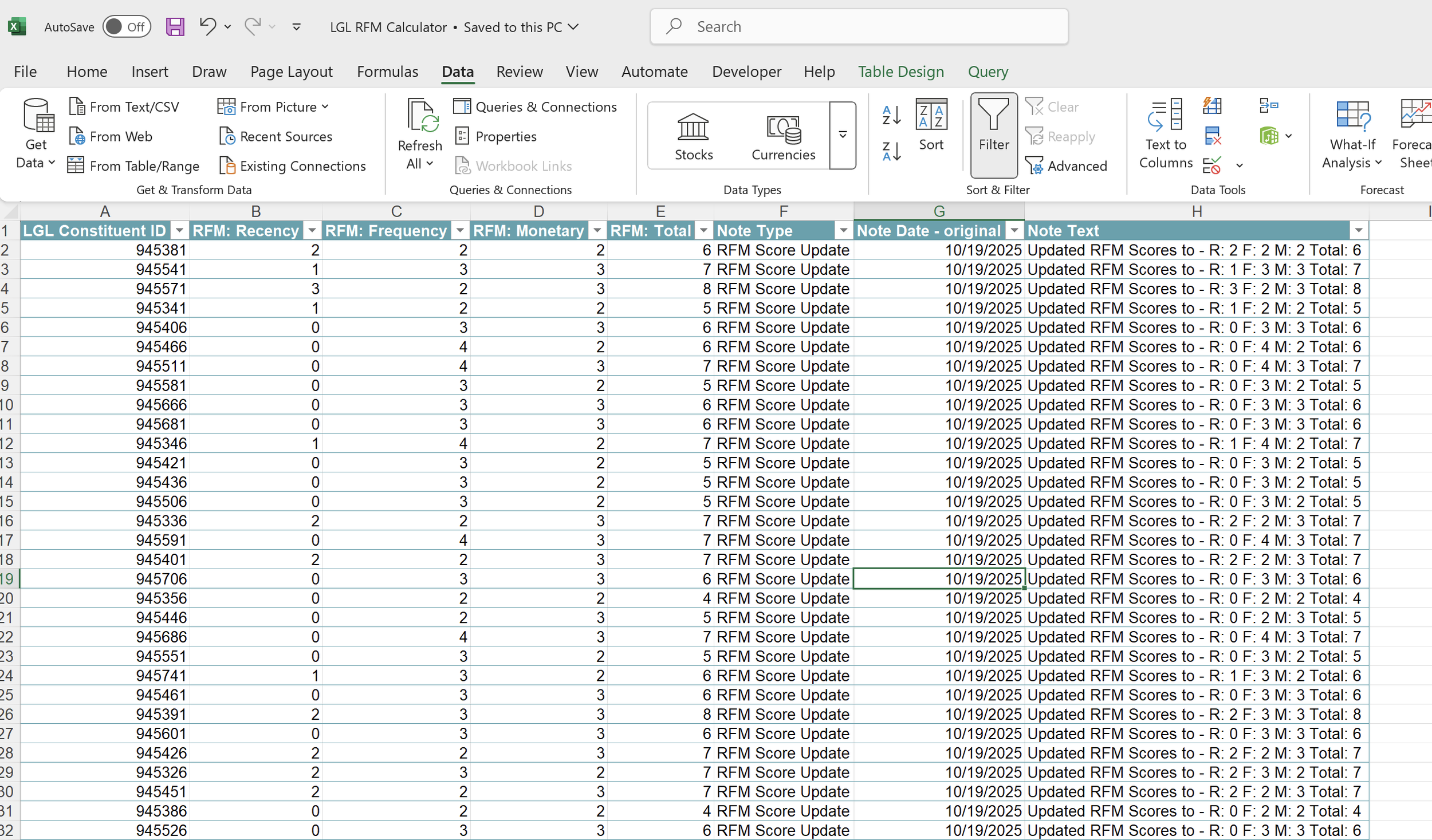Image resolution: width=1432 pixels, height=840 pixels.
Task: Open Existing Connections
Action: coord(293,166)
